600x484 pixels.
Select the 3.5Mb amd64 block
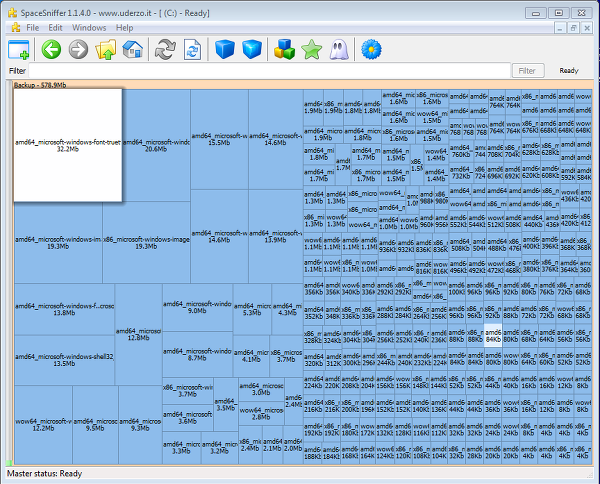(x=226, y=404)
